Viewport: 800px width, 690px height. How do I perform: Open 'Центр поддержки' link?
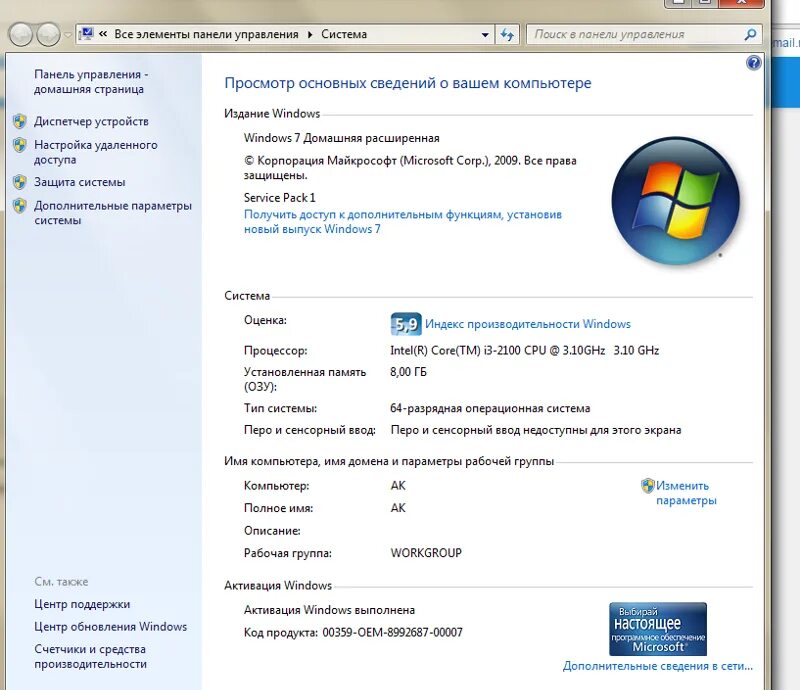pyautogui.click(x=82, y=604)
